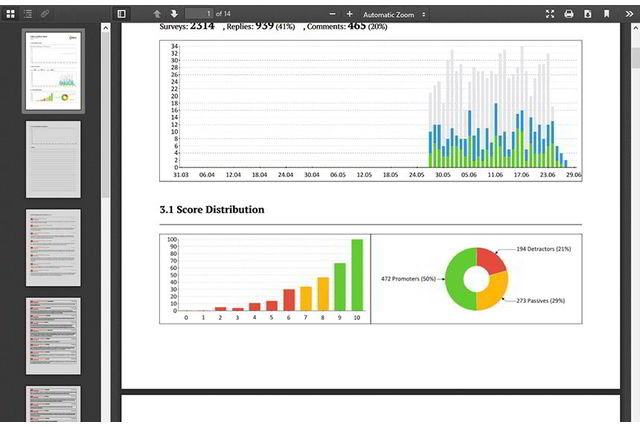The width and height of the screenshot is (640, 426).
Task: Click the '30.05' date axis label
Action: (443, 175)
